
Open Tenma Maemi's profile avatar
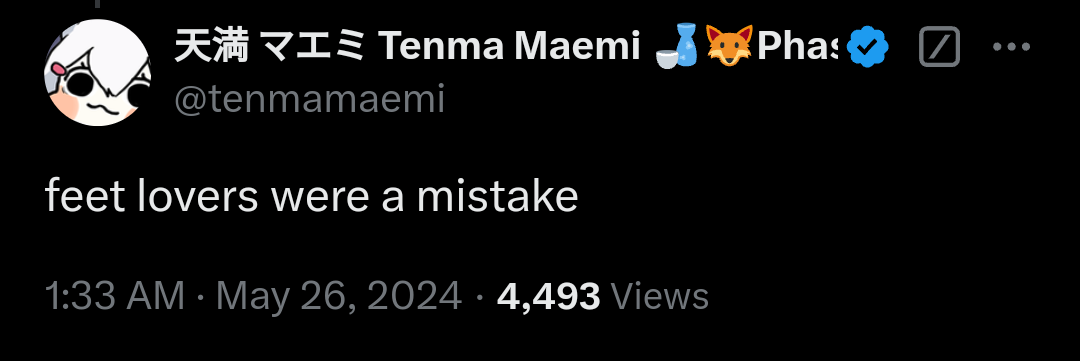coord(97,72)
